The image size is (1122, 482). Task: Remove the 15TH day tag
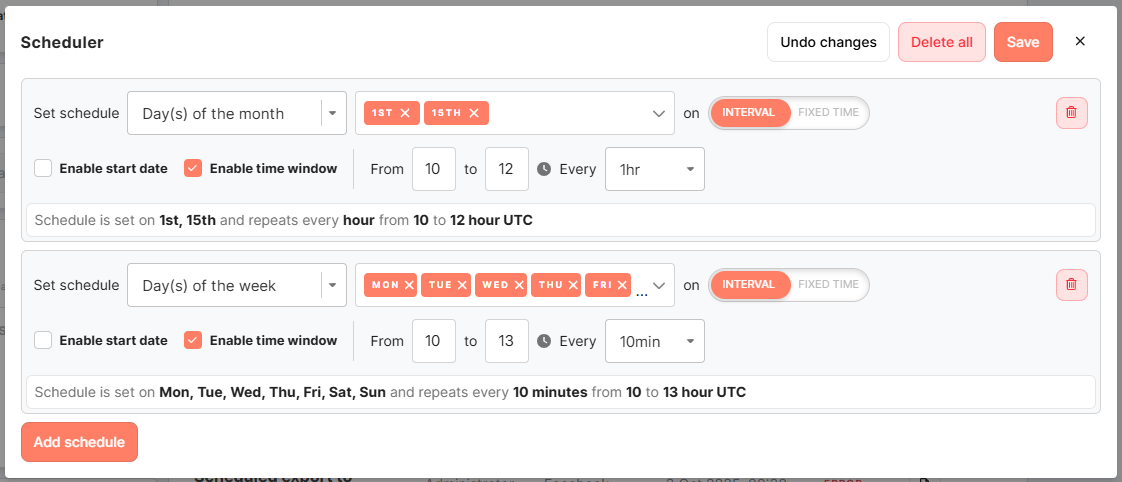(474, 114)
